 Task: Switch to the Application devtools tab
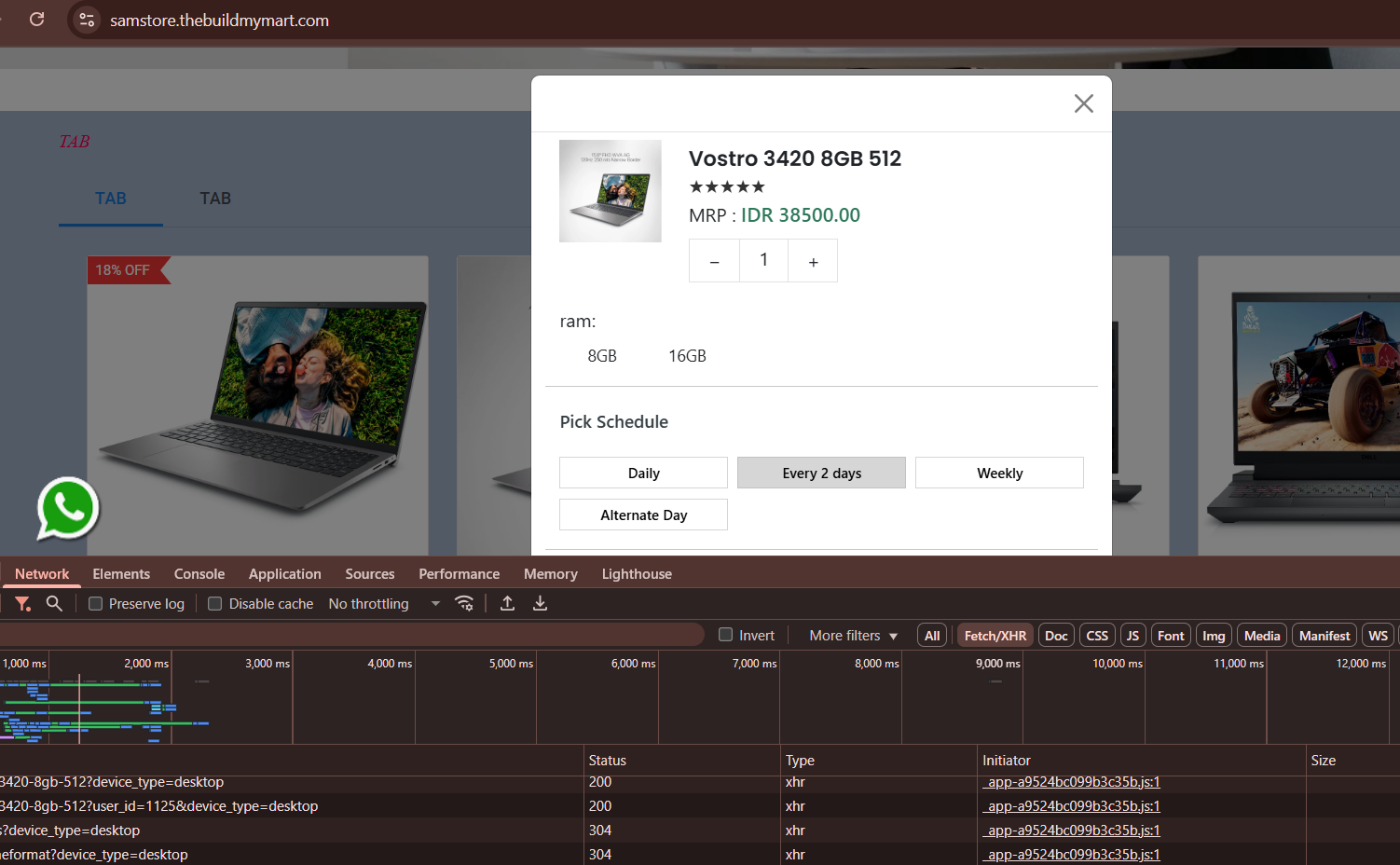click(284, 574)
